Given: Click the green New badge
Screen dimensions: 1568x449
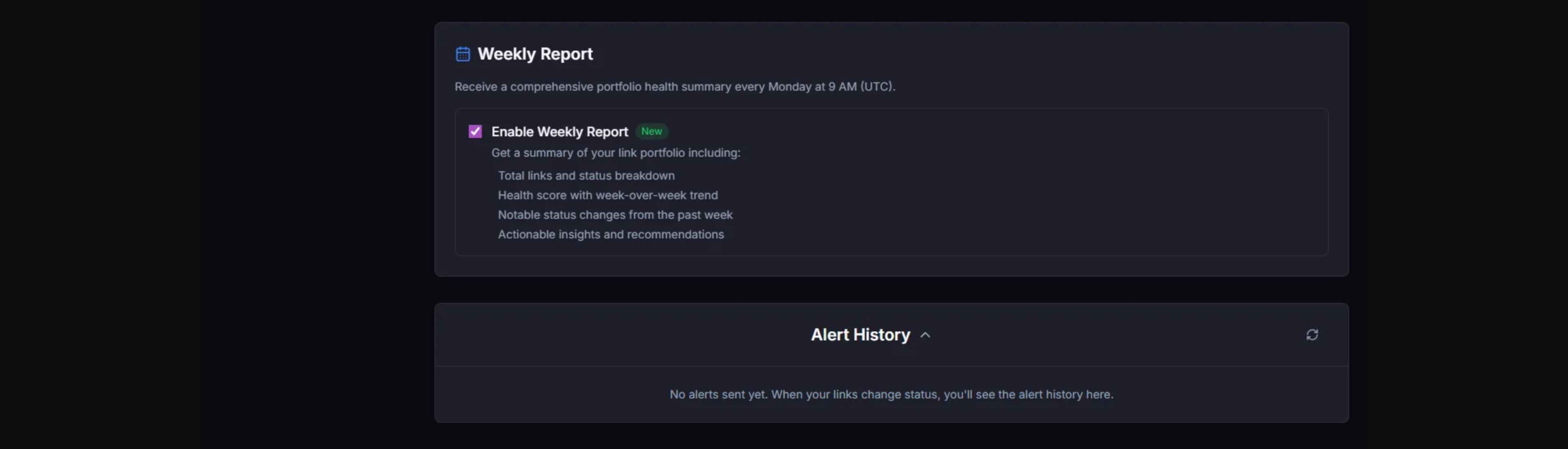Looking at the screenshot, I should point(651,131).
